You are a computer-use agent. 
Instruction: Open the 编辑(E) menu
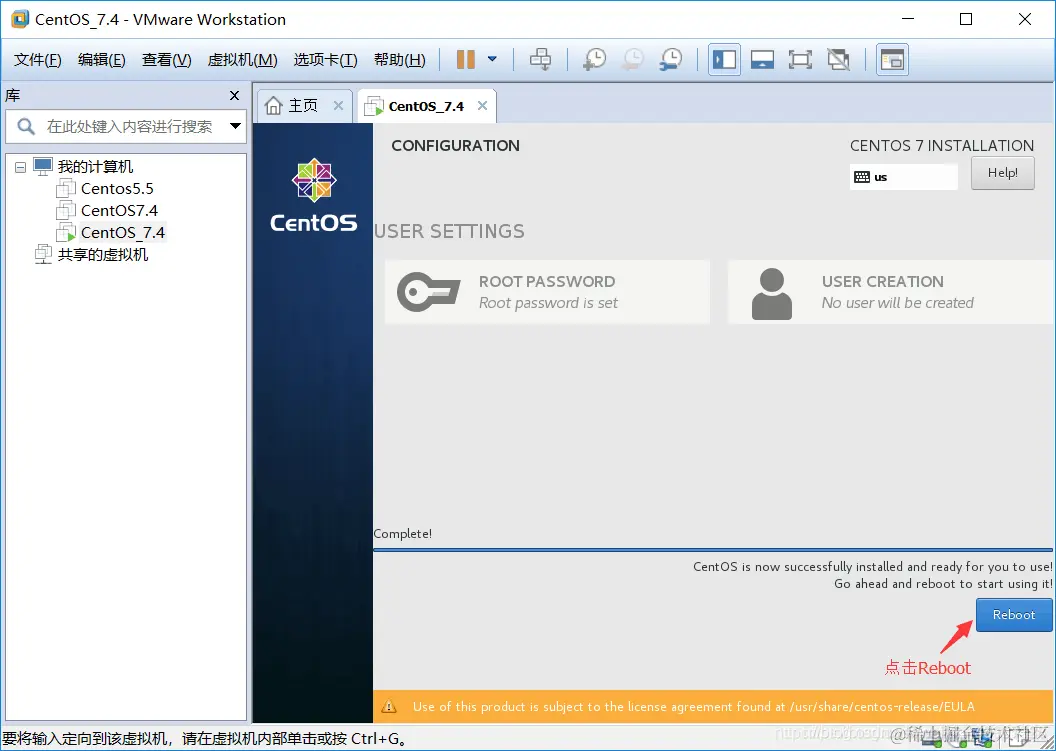pos(102,60)
